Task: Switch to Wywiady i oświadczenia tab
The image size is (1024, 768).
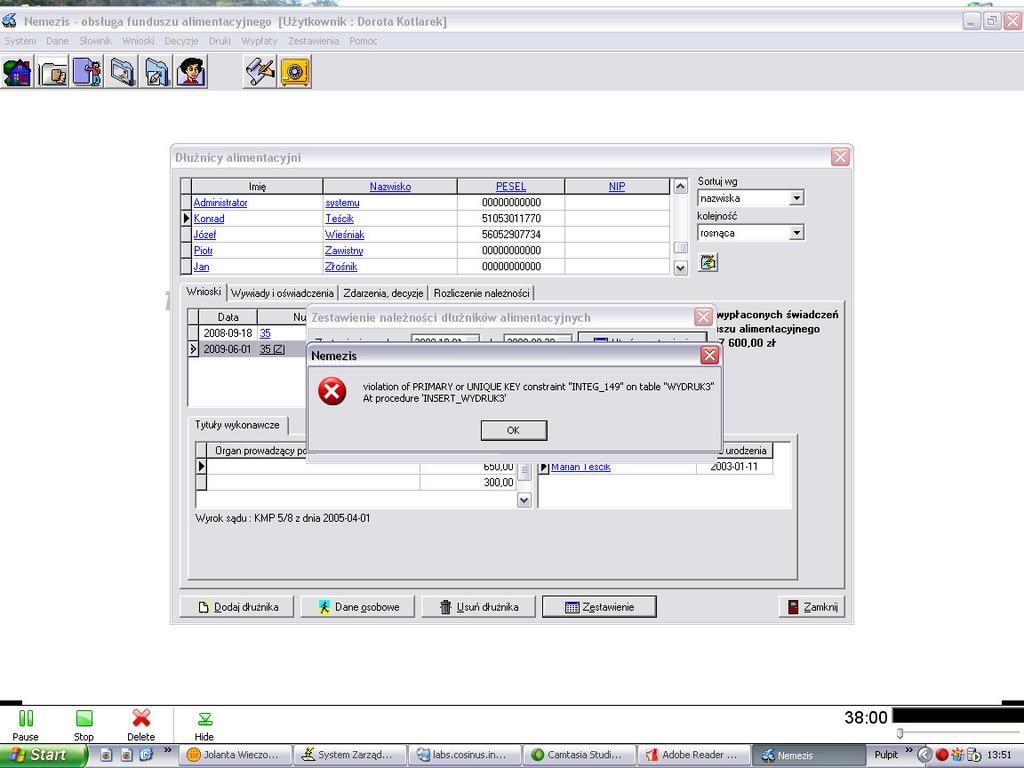Action: [x=282, y=293]
